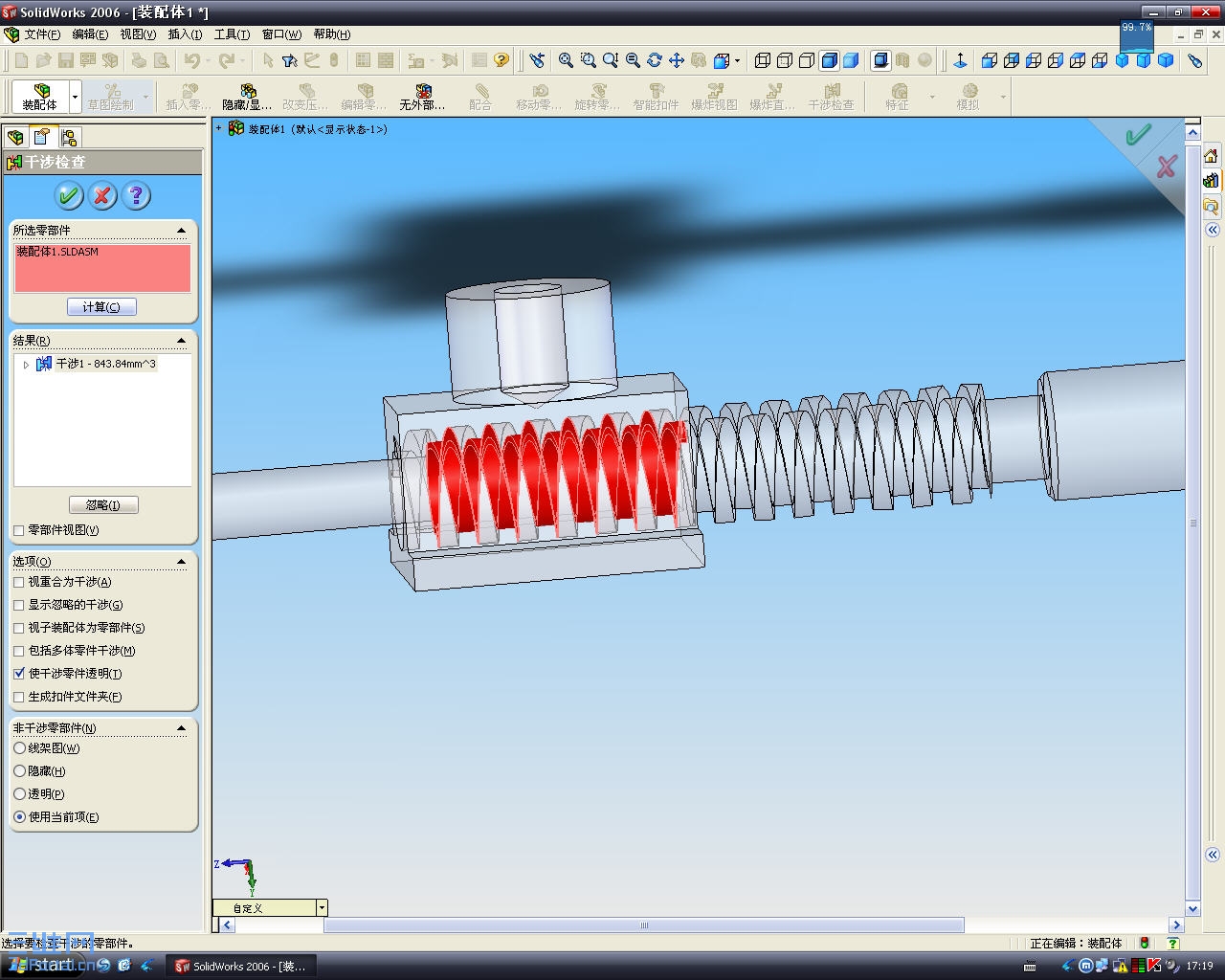The width and height of the screenshot is (1225, 980).
Task: Open the view orientation dropdown arrow
Action: [x=737, y=60]
